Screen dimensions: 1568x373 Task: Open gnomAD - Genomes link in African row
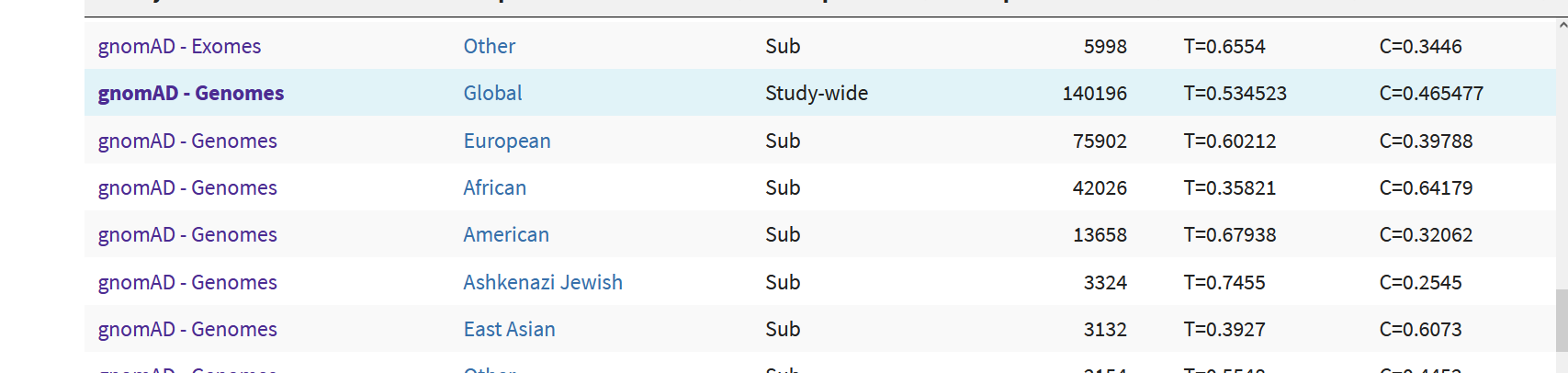(187, 187)
